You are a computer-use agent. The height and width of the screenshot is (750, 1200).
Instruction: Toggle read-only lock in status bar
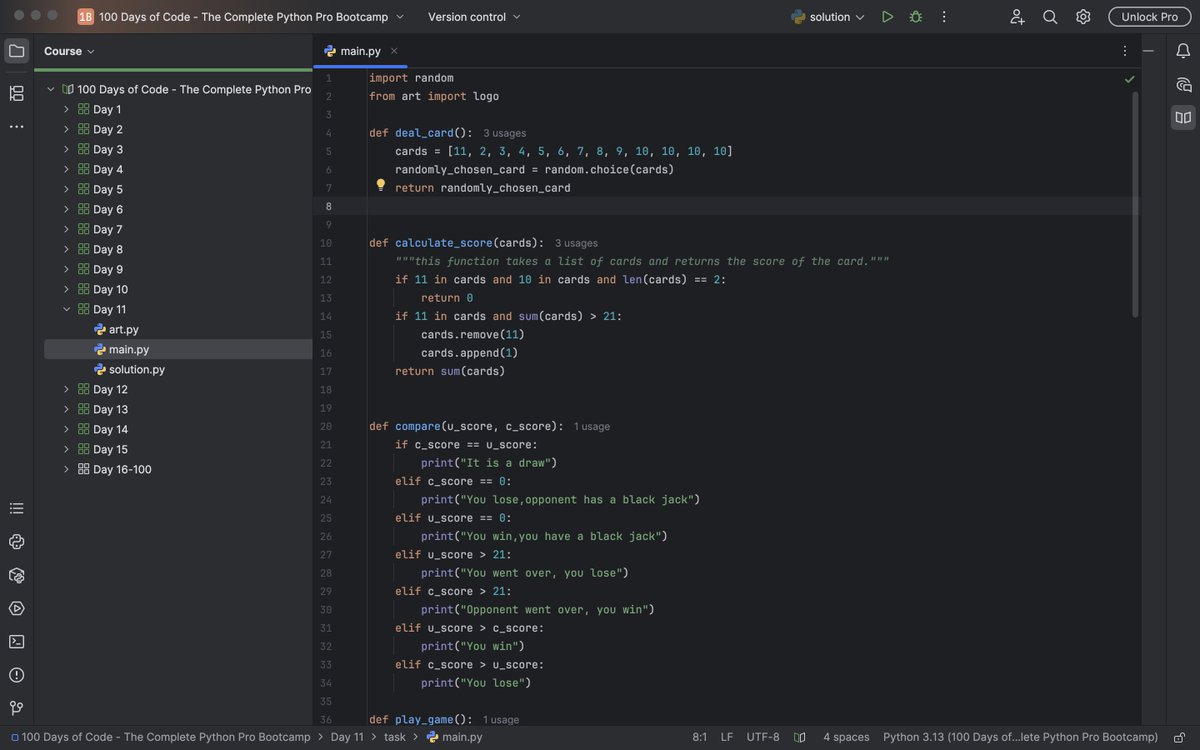[x=1180, y=737]
